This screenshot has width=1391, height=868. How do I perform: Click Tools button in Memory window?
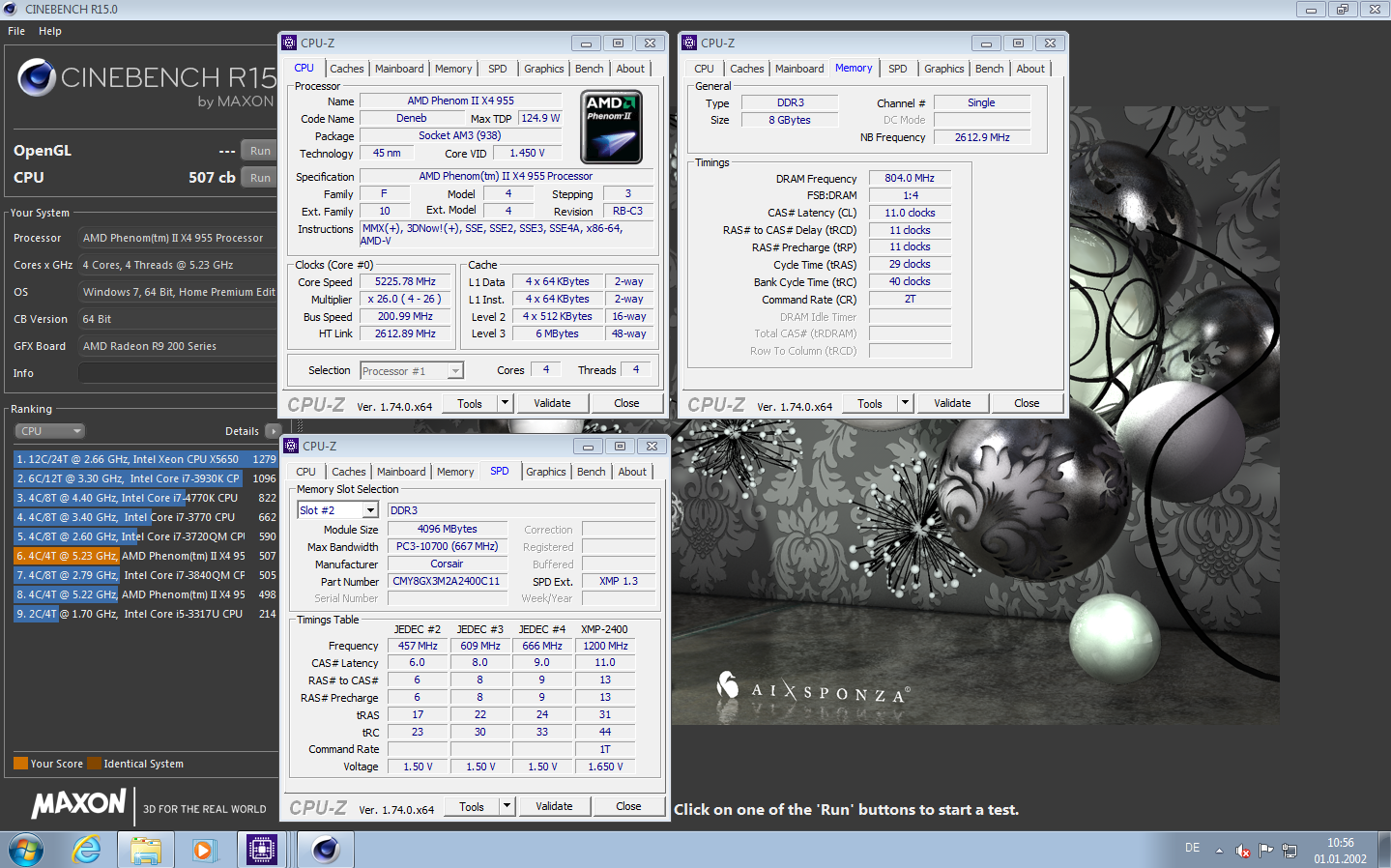coord(870,403)
